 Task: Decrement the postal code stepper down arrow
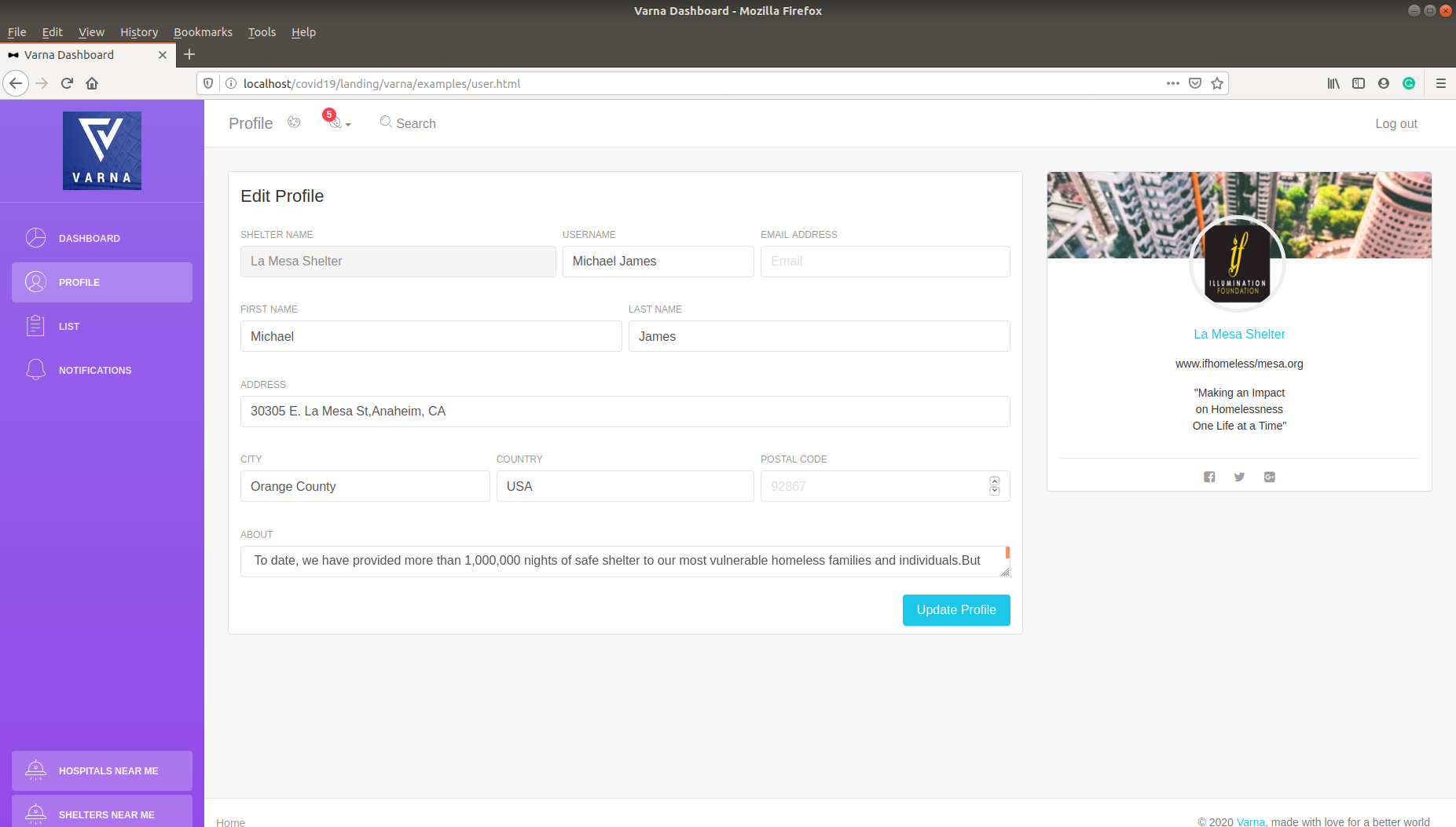tap(995, 491)
